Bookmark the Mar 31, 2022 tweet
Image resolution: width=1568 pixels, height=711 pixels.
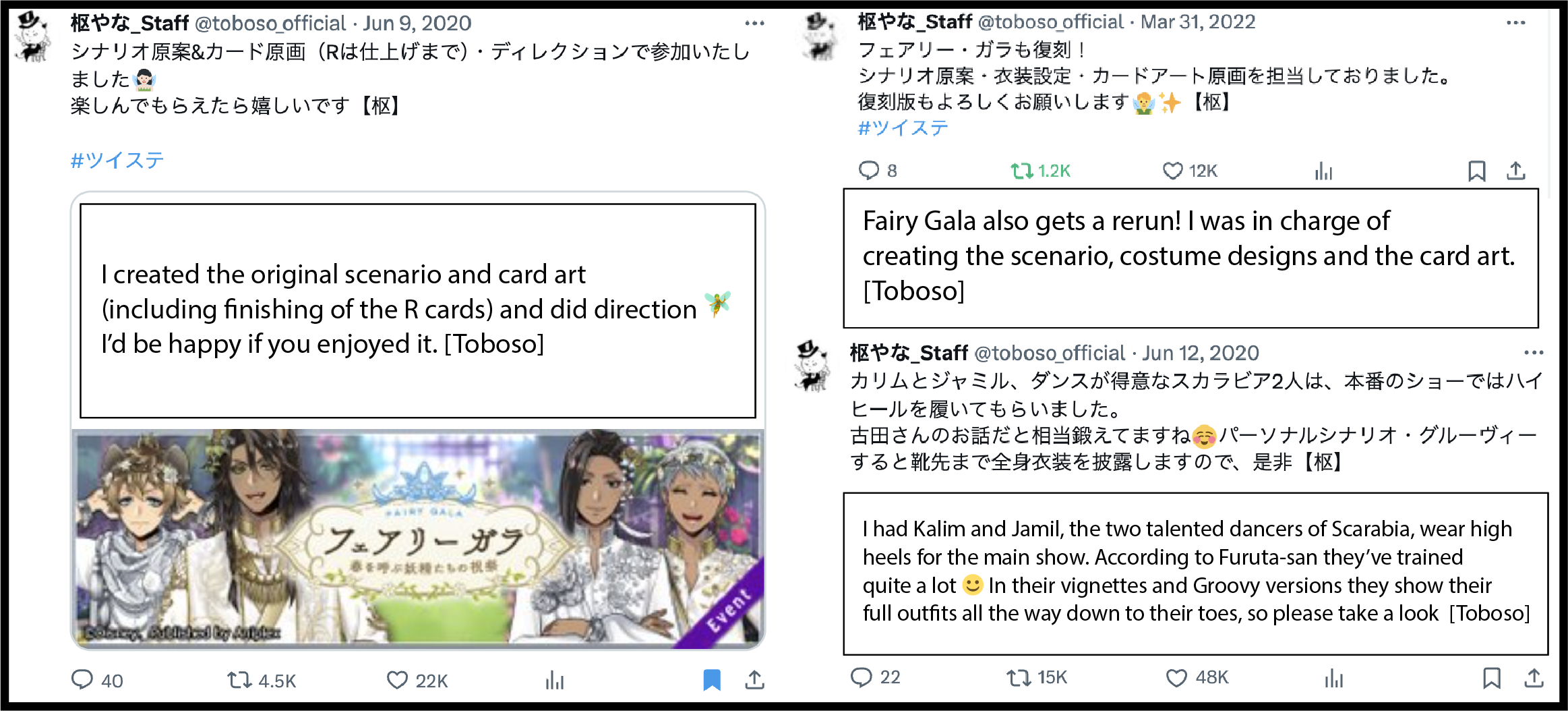coord(1477,171)
